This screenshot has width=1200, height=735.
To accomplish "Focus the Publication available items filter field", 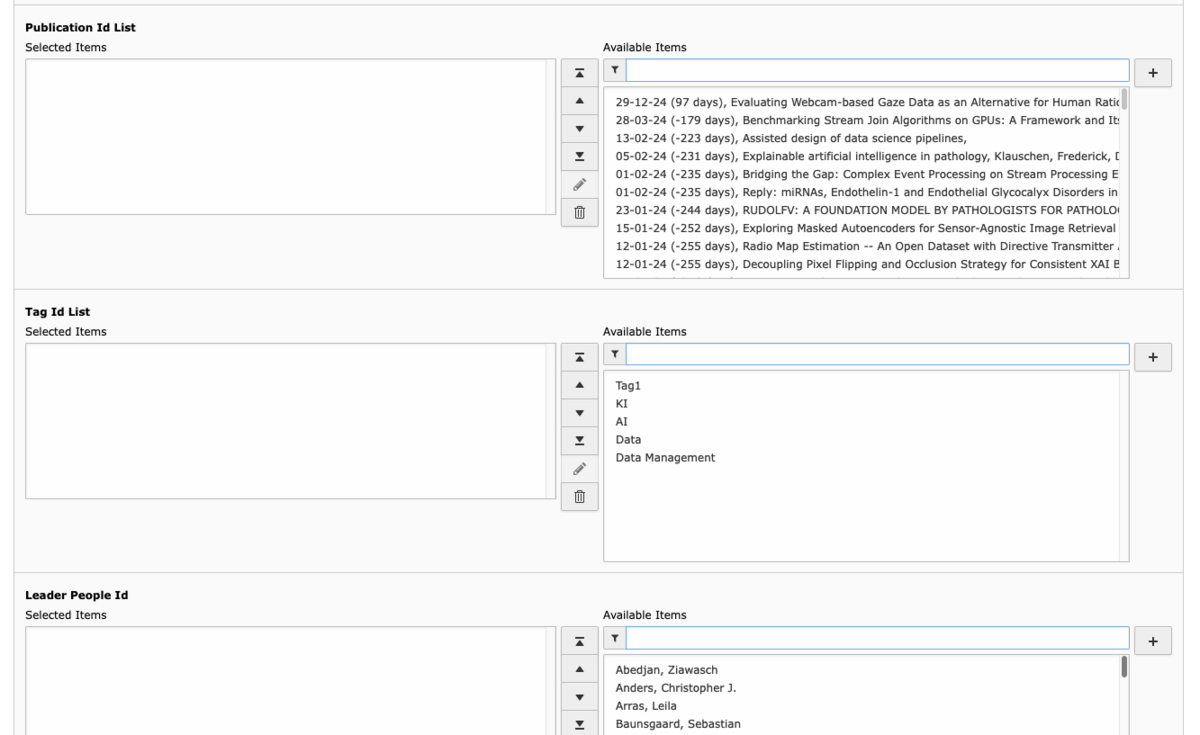I will tap(878, 72).
